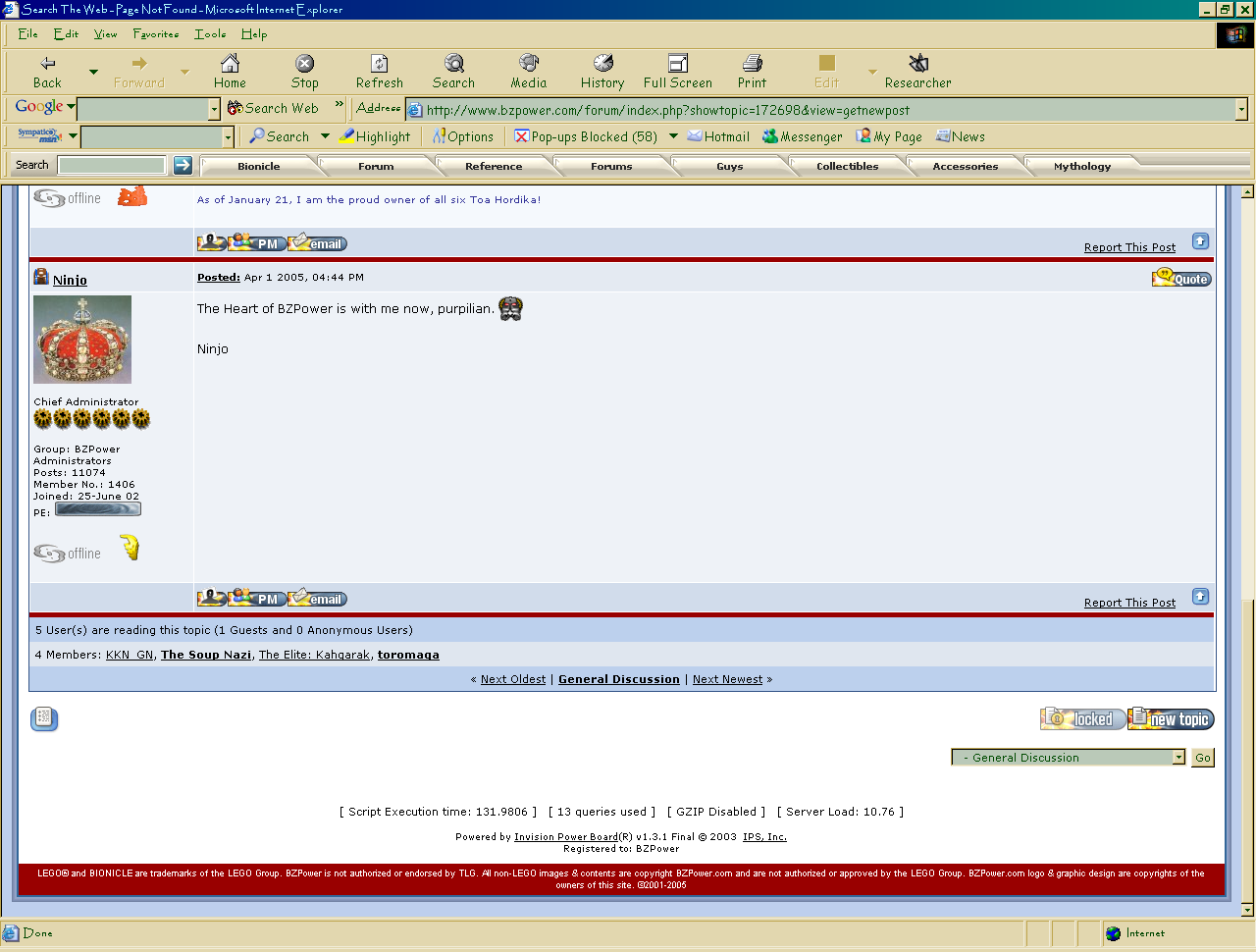Click the page scrollbar down arrow
The width and height of the screenshot is (1256, 952).
click(1248, 910)
